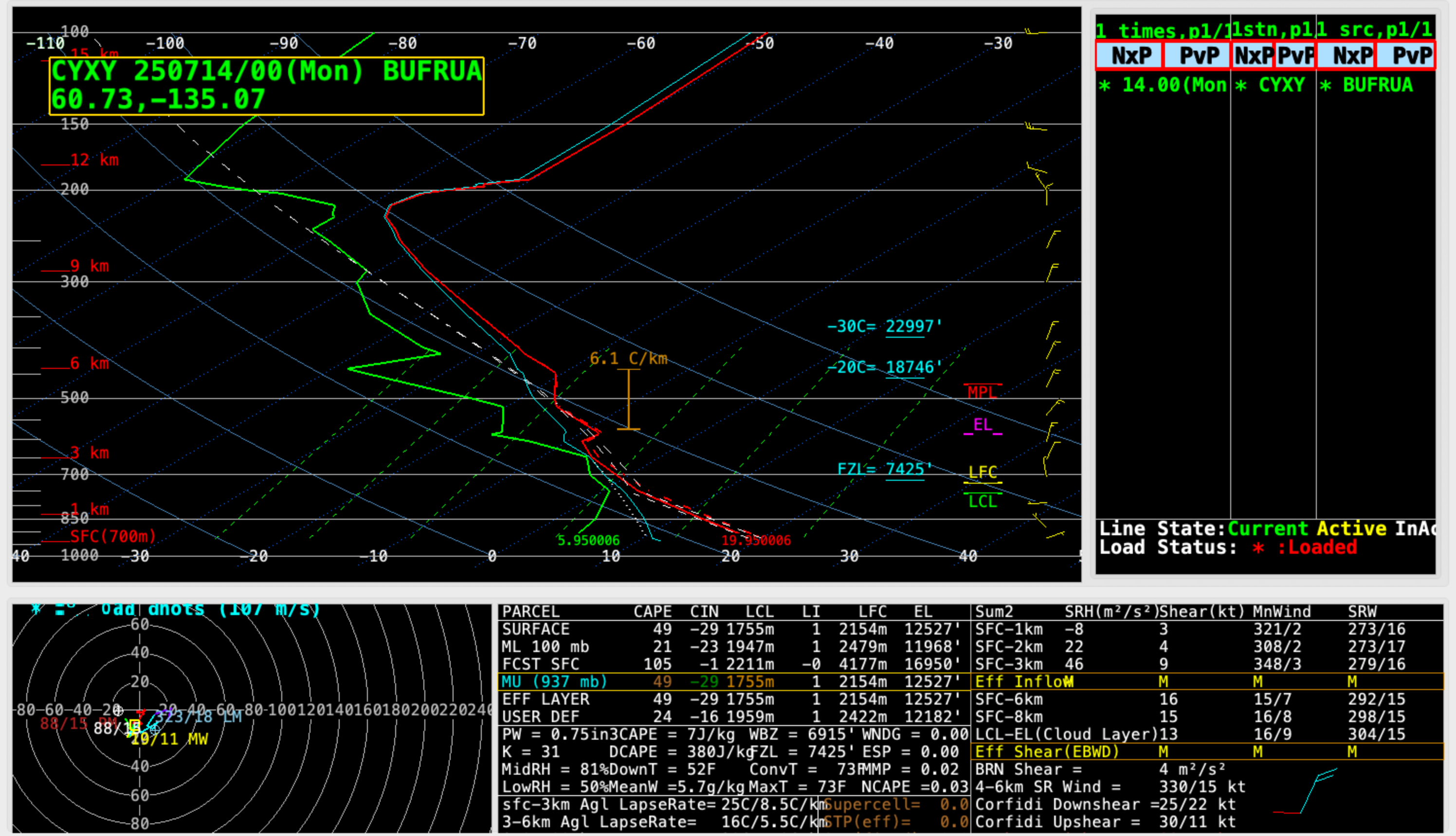This screenshot has width=1456, height=836.
Task: Click the Active line state label
Action: point(1351,528)
